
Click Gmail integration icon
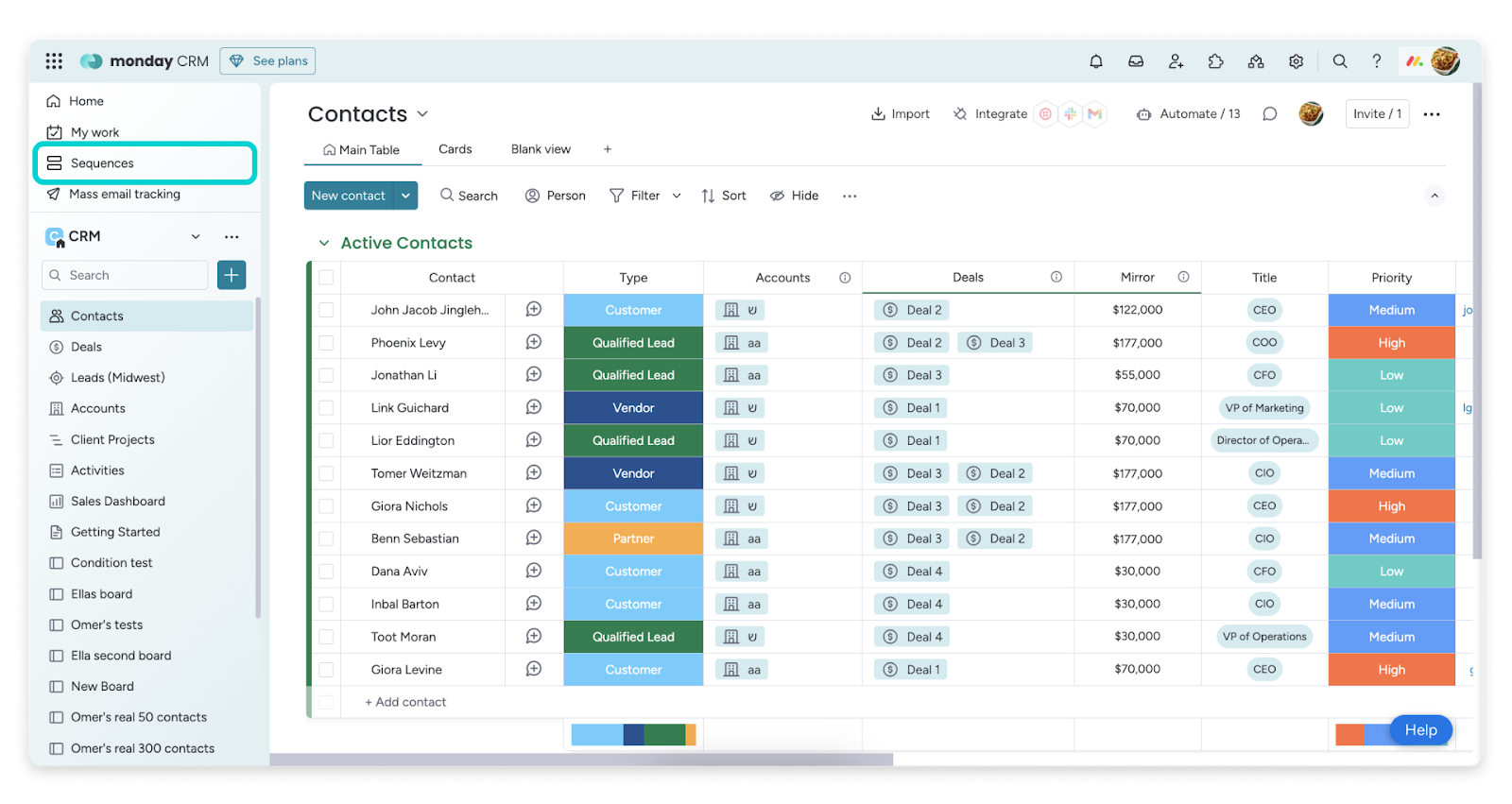[x=1095, y=114]
